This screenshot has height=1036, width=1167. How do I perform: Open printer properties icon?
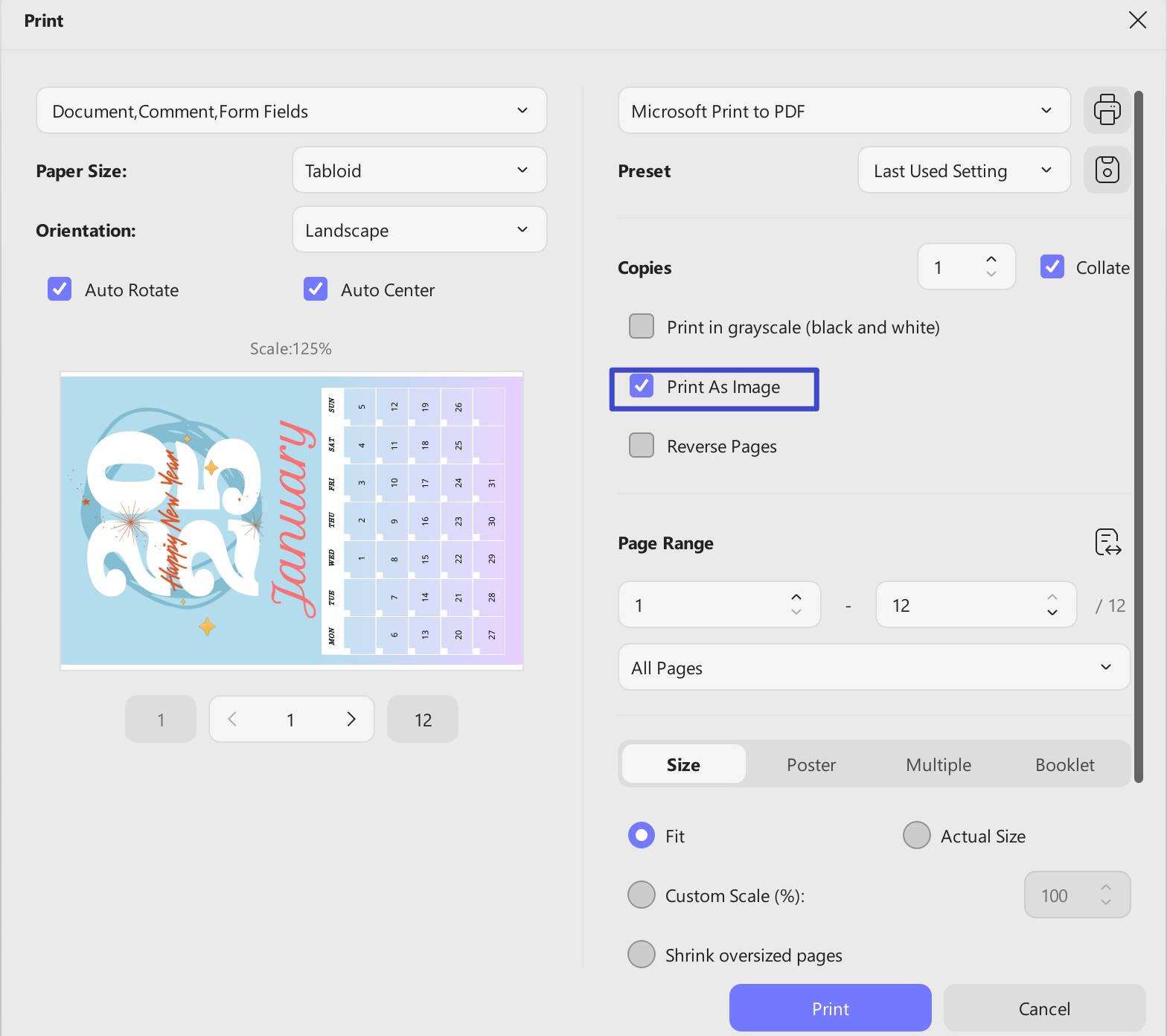tap(1107, 110)
